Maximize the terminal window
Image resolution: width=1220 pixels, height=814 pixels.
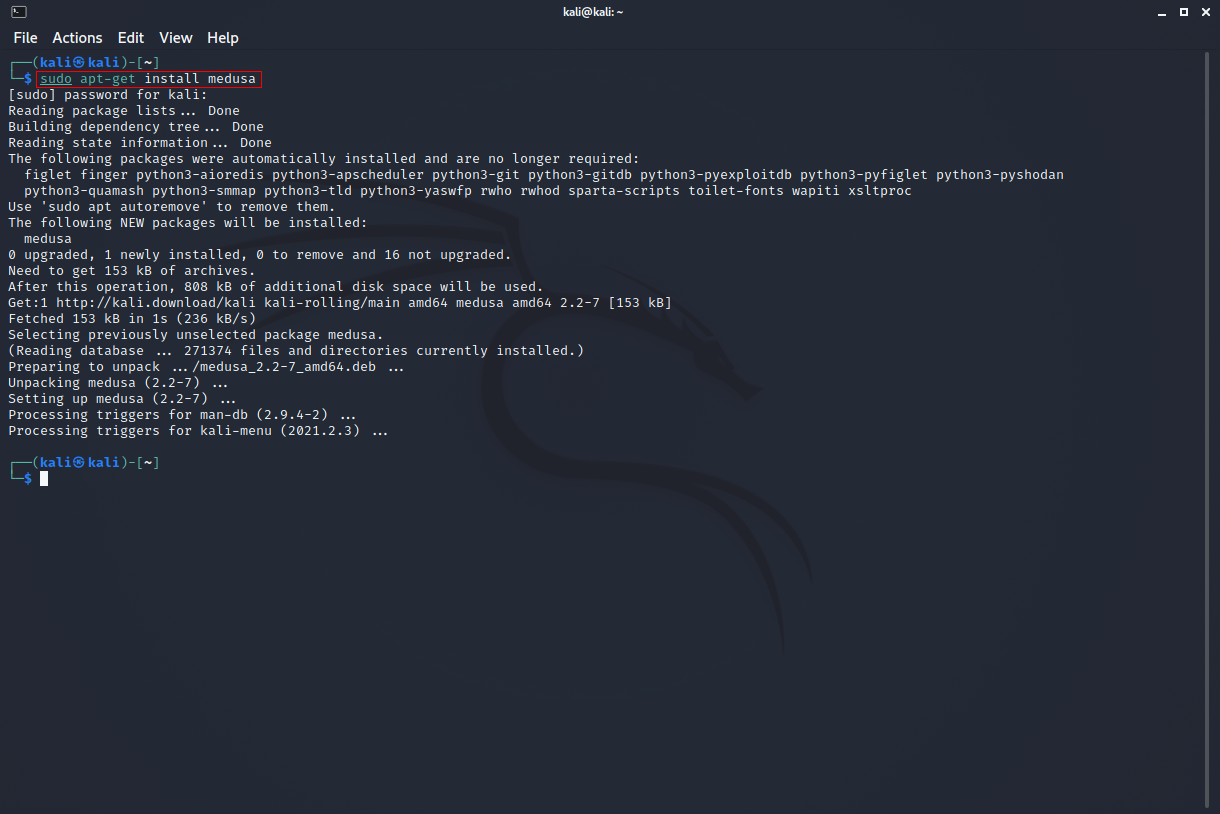point(1183,12)
